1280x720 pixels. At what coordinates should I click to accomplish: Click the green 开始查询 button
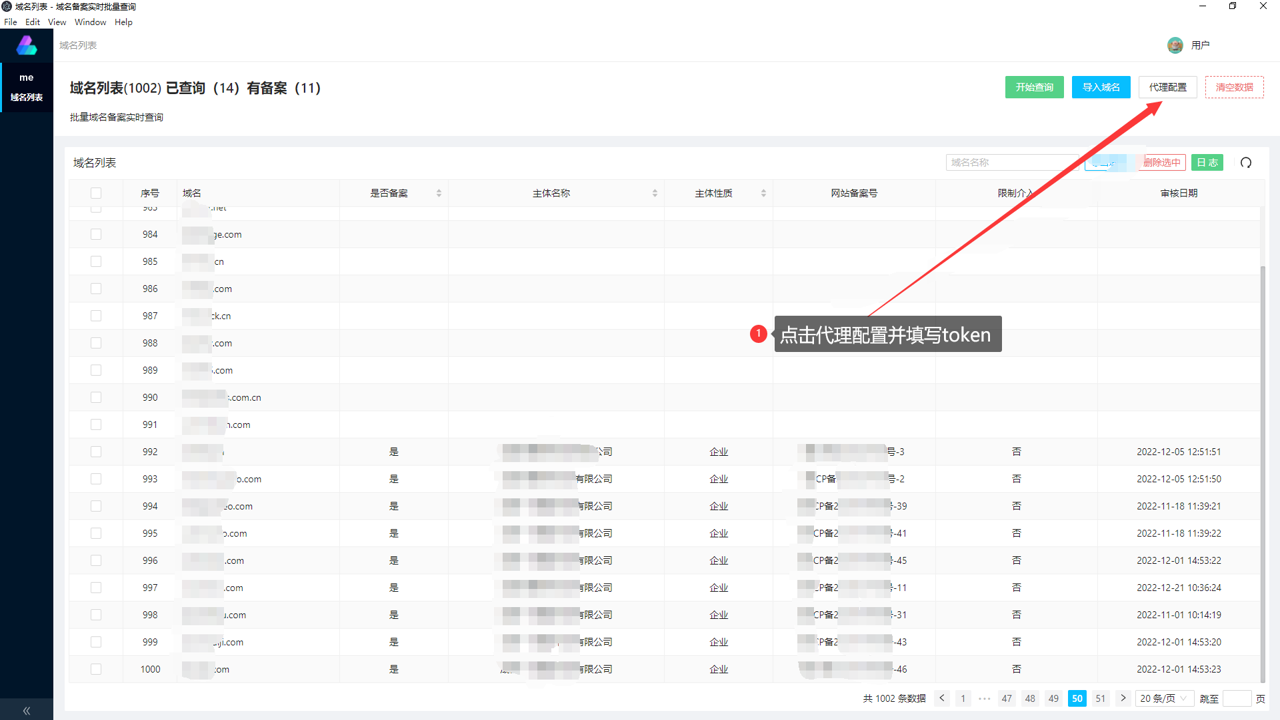pyautogui.click(x=1034, y=87)
